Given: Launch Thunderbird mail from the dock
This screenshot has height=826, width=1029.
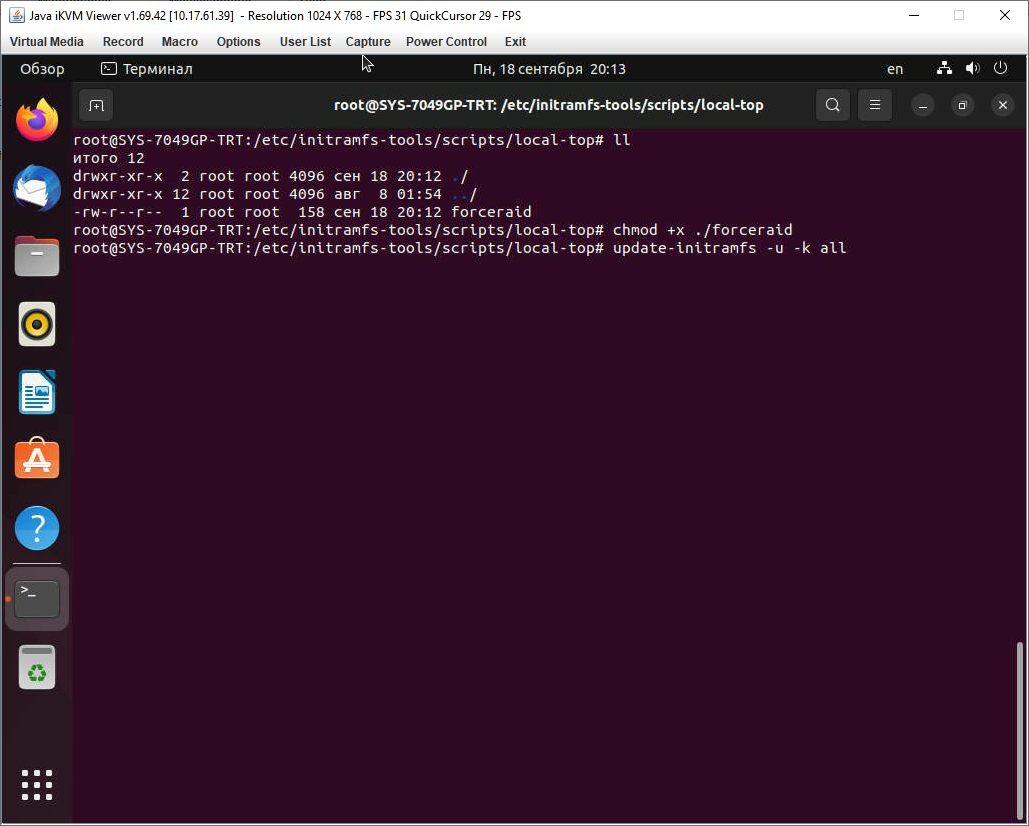Looking at the screenshot, I should pyautogui.click(x=37, y=188).
